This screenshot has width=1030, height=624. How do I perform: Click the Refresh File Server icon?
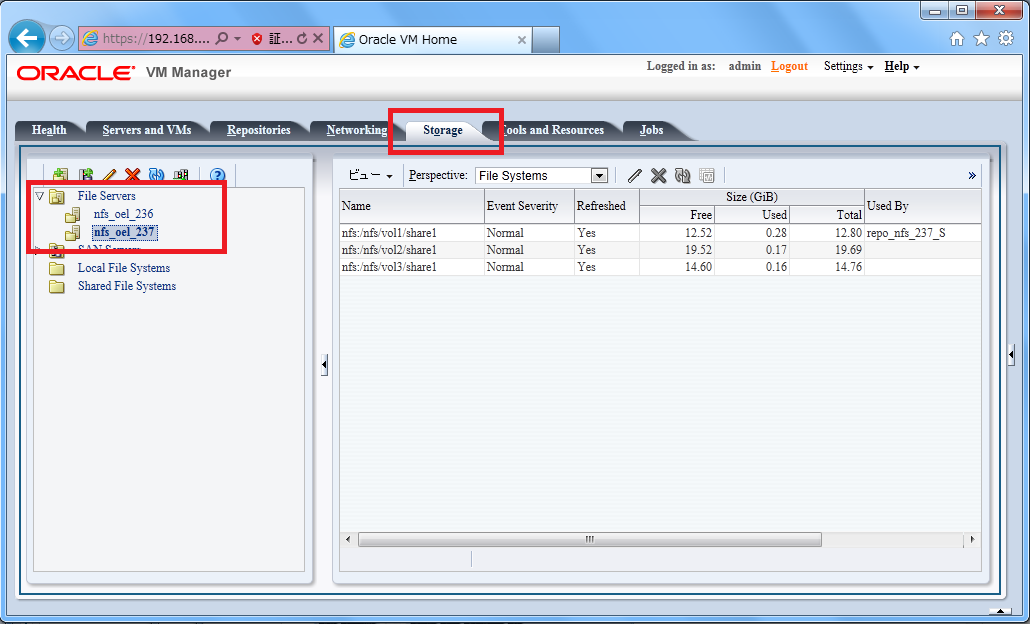pos(157,174)
